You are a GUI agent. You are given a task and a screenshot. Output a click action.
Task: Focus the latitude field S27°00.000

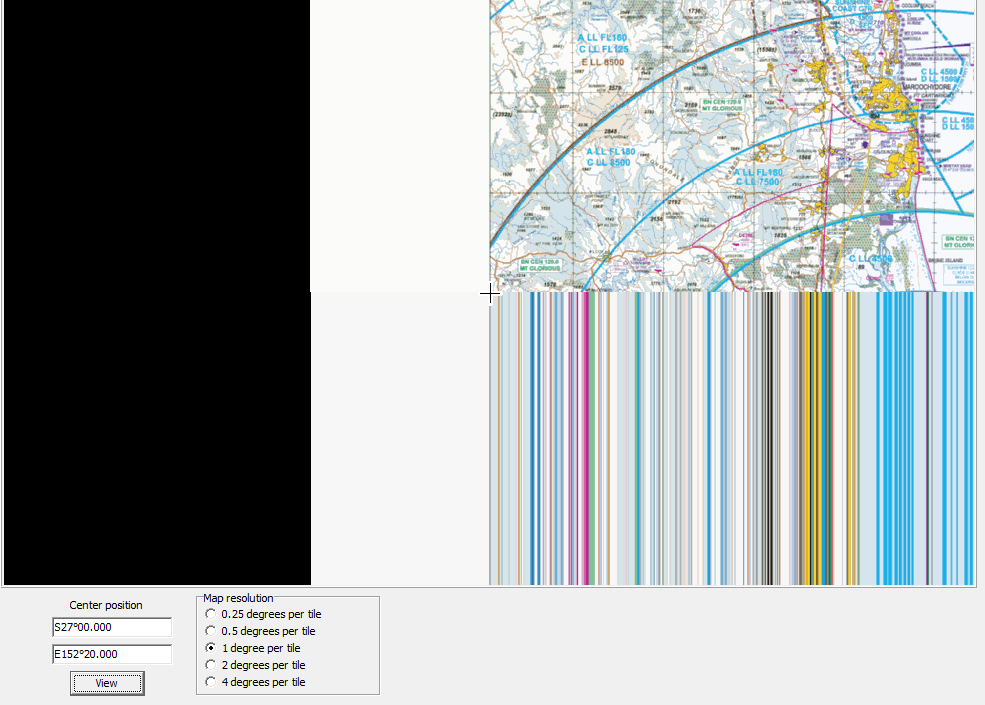coord(112,627)
